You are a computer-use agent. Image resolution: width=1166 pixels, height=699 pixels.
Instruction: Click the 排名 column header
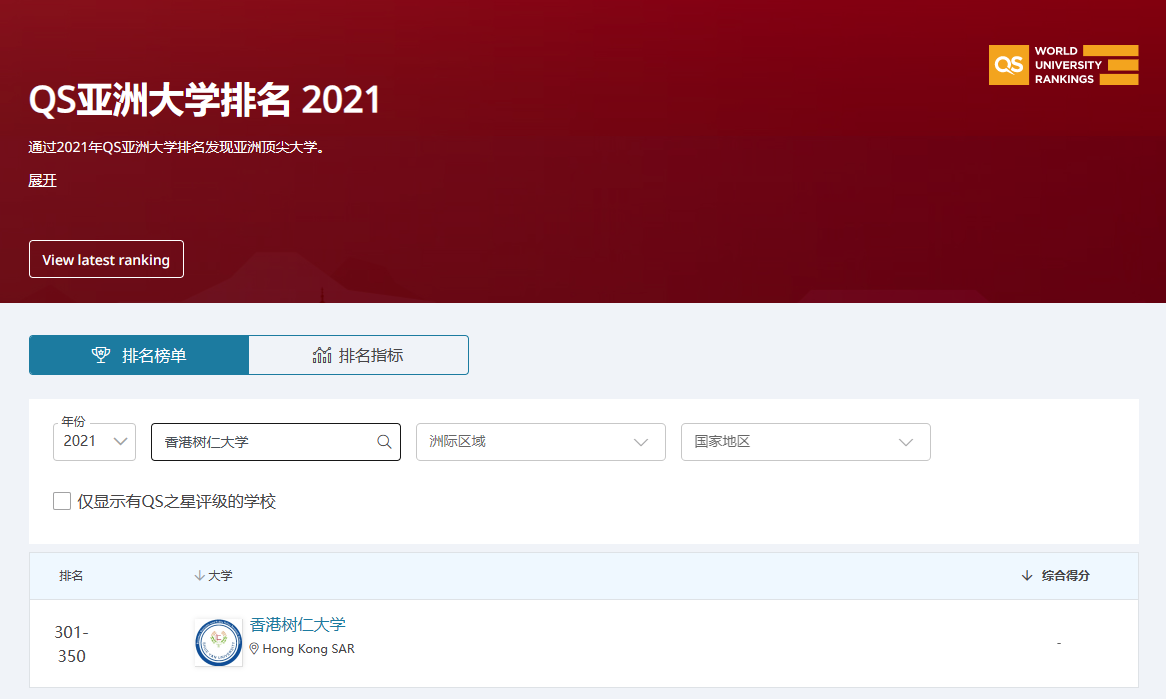coord(71,576)
